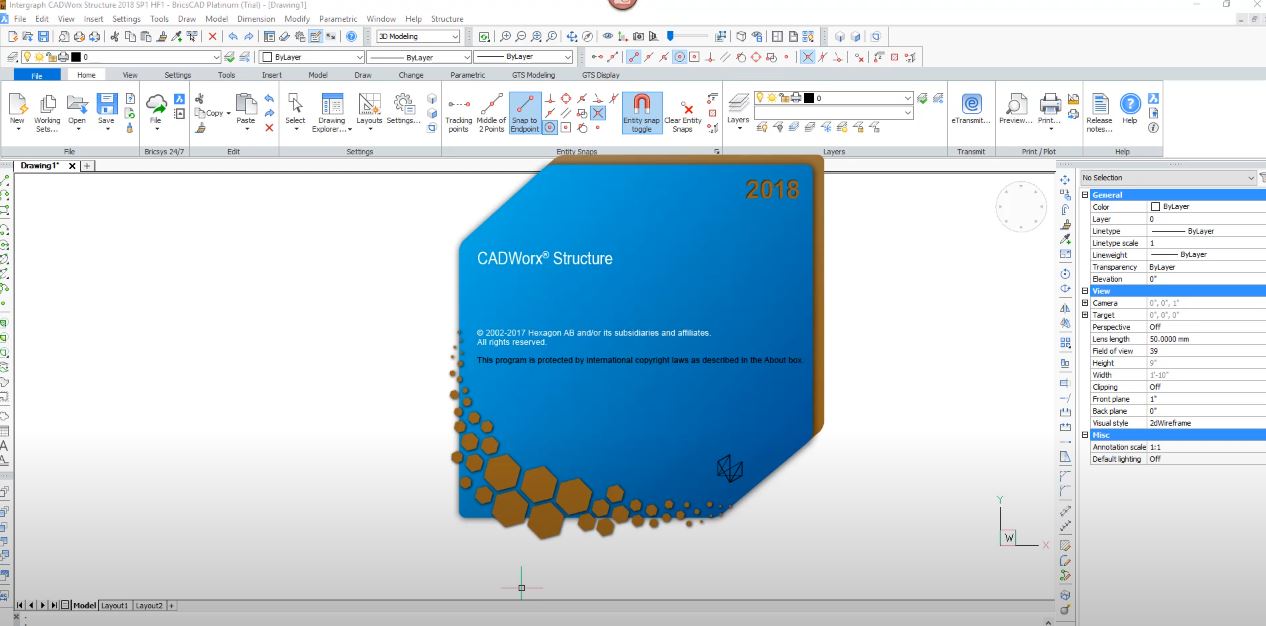The width and height of the screenshot is (1266, 626).
Task: Click the blue Help question mark icon
Action: [x=1130, y=105]
